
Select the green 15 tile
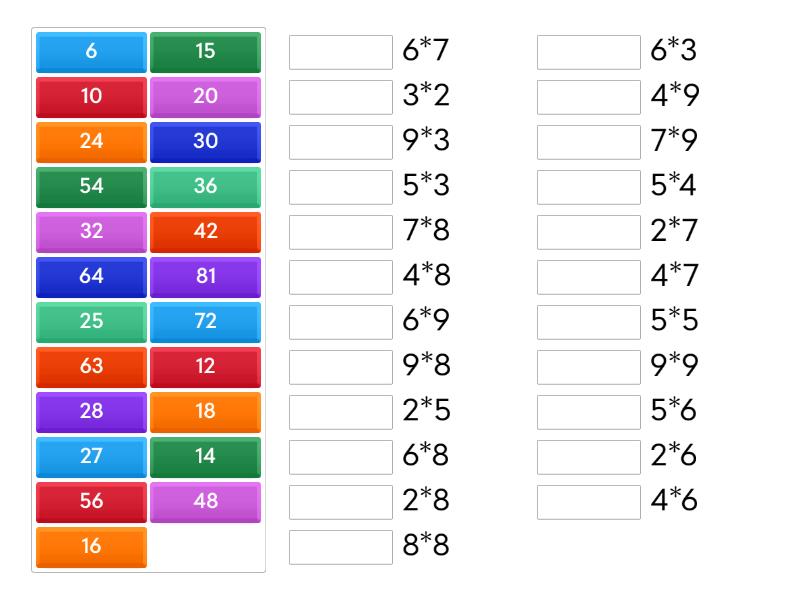pos(205,52)
